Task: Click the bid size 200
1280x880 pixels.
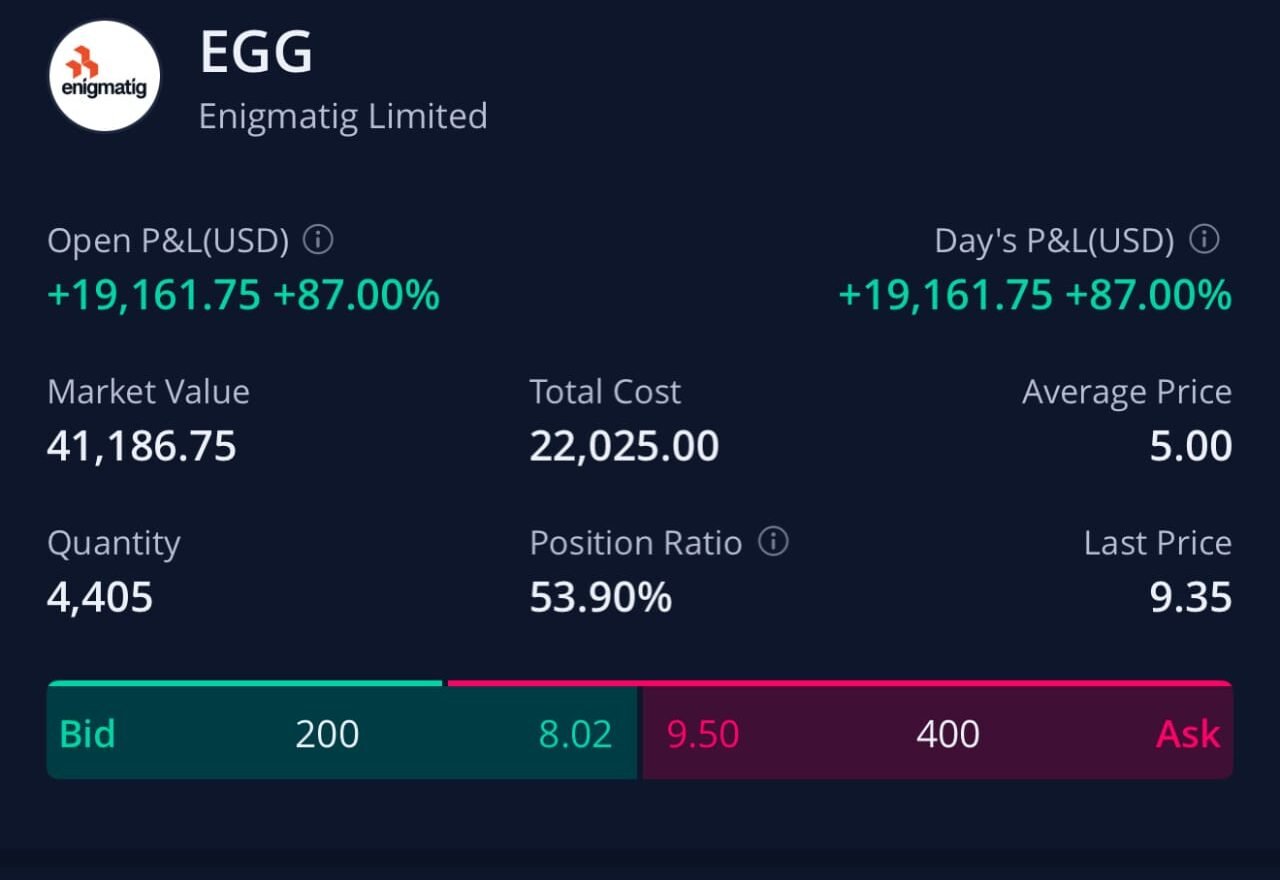Action: click(327, 734)
